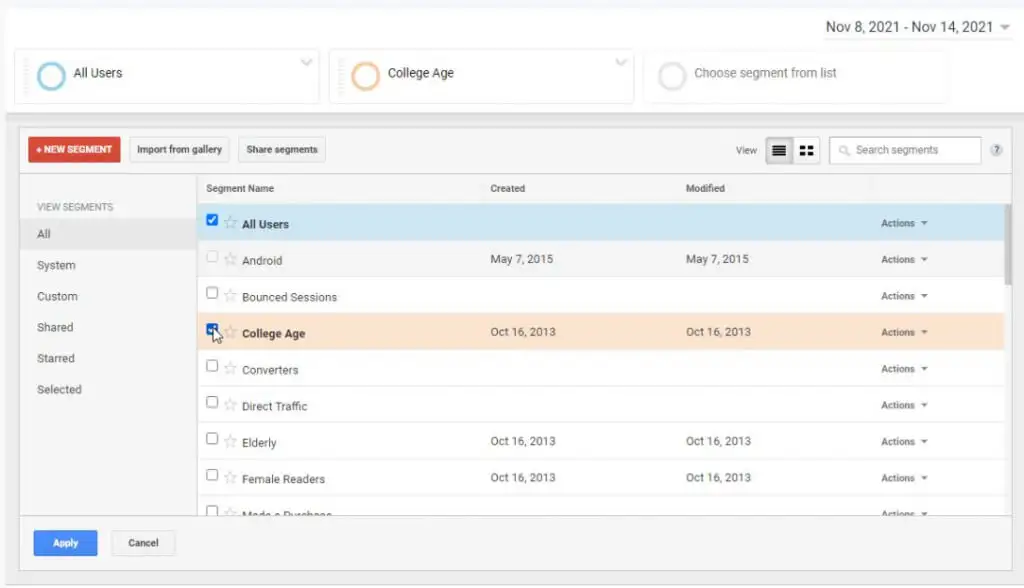Open Actions dropdown for College Age

[x=904, y=333]
